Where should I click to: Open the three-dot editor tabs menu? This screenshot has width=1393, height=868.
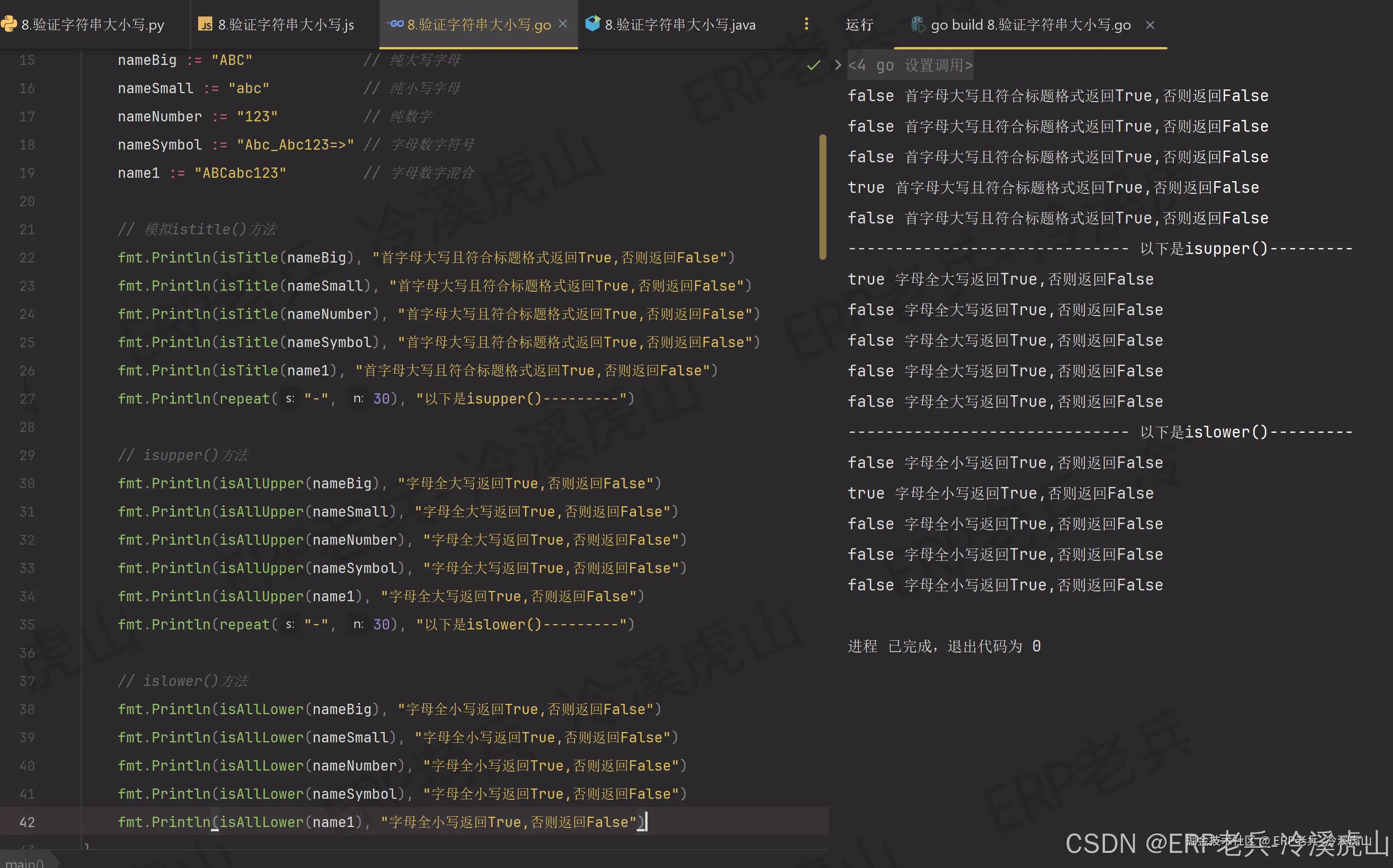(806, 24)
